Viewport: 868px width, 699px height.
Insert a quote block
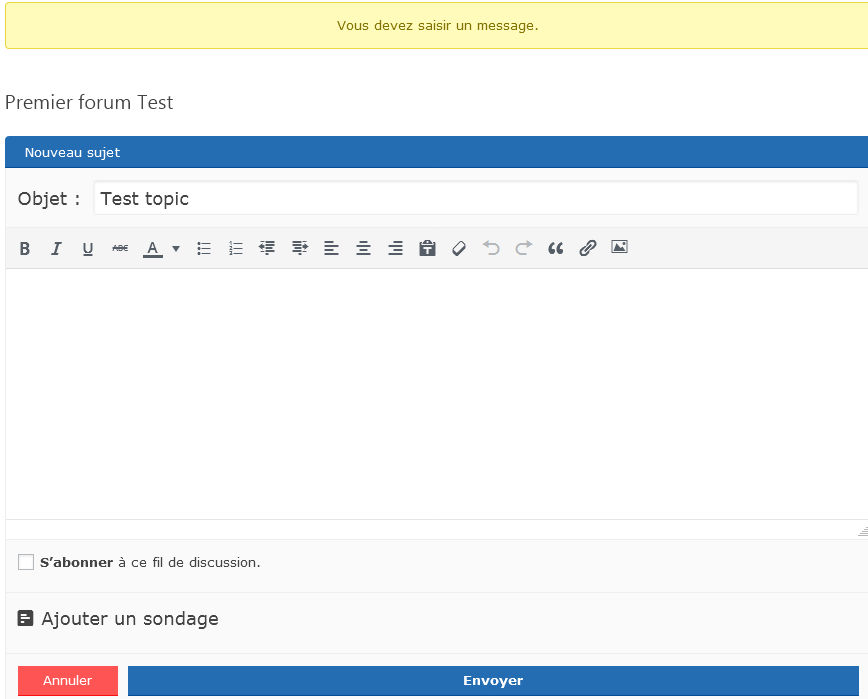click(556, 248)
